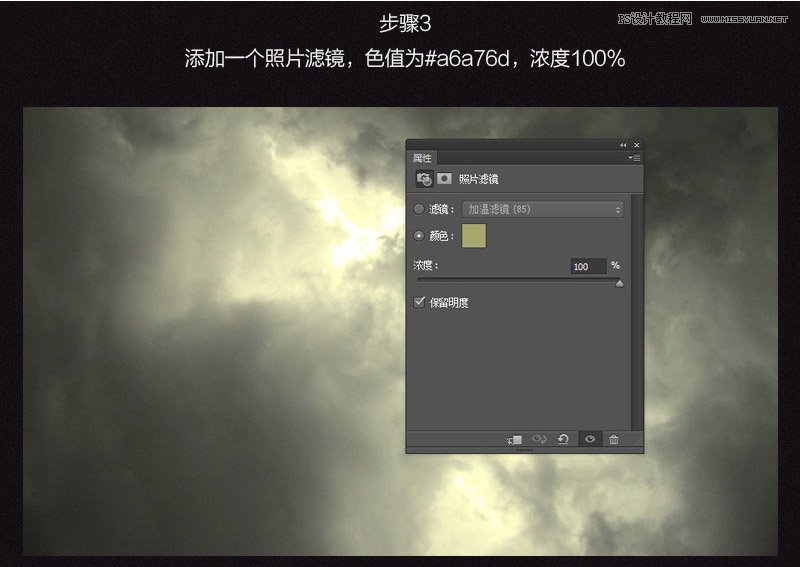Close the Properties panel
800x567 pixels.
click(x=635, y=146)
